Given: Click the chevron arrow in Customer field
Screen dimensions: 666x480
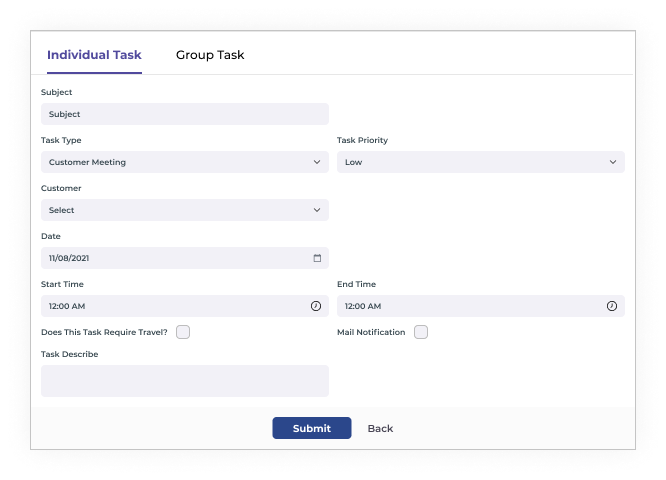Looking at the screenshot, I should (x=317, y=210).
